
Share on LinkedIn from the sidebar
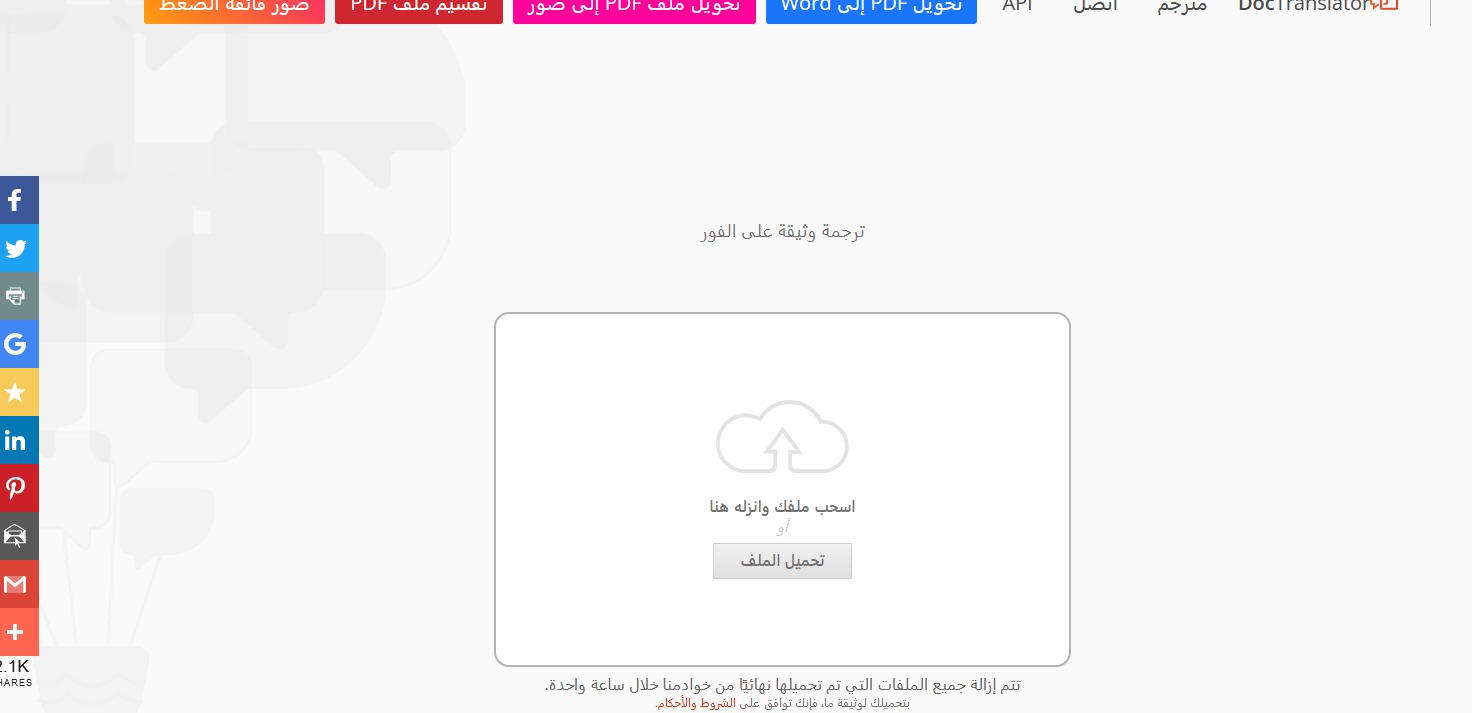(19, 440)
